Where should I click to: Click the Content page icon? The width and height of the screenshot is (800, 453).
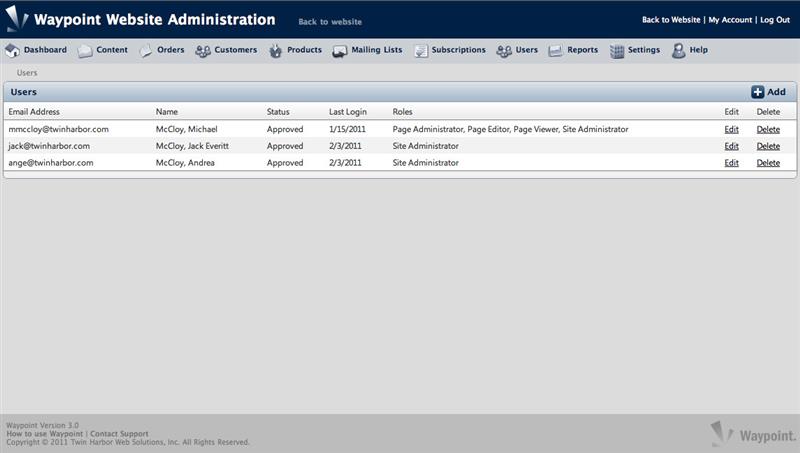[x=85, y=51]
